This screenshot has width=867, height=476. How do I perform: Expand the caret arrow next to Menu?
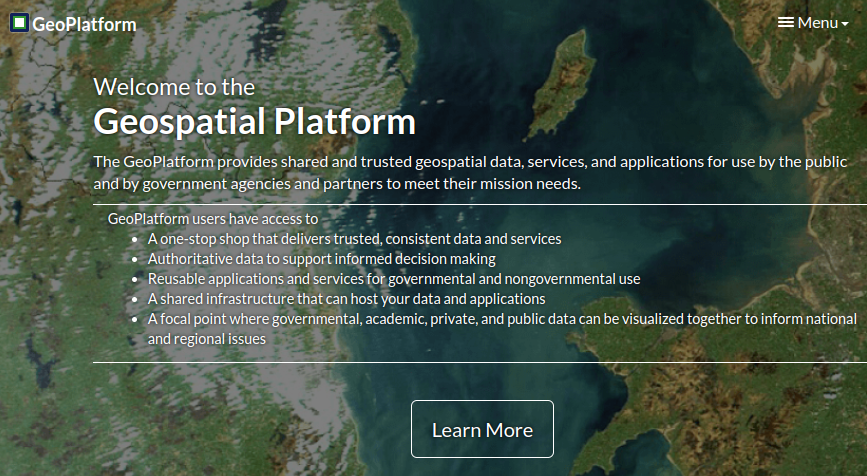point(845,24)
